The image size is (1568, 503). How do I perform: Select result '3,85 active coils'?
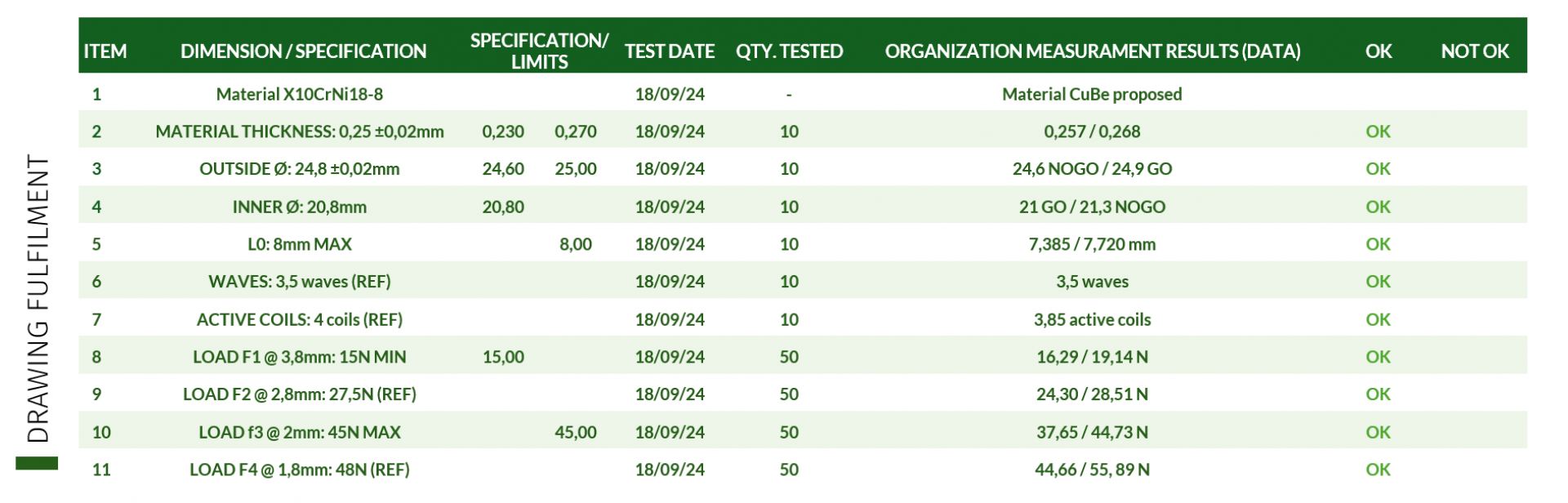(x=1092, y=319)
